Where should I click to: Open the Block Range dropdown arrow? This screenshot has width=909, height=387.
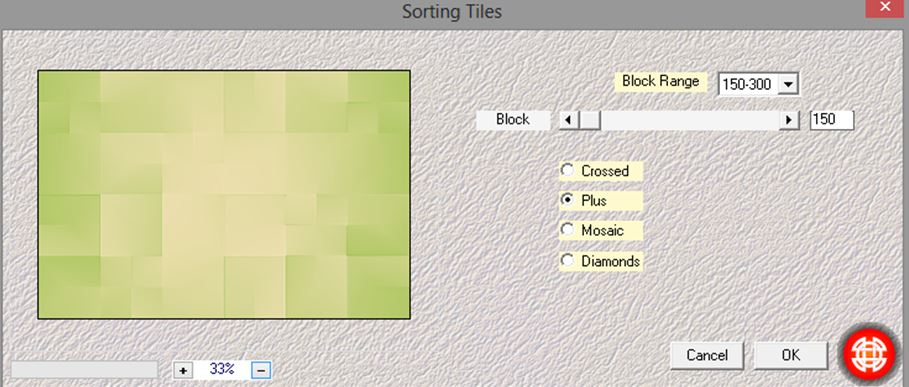pos(787,85)
